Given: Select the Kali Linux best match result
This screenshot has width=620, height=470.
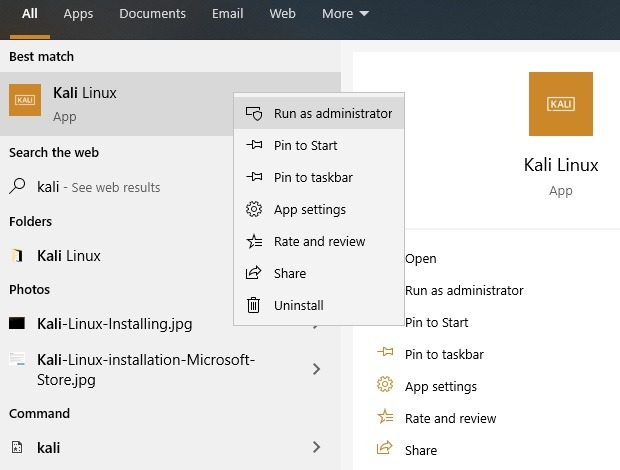Looking at the screenshot, I should pyautogui.click(x=117, y=104).
